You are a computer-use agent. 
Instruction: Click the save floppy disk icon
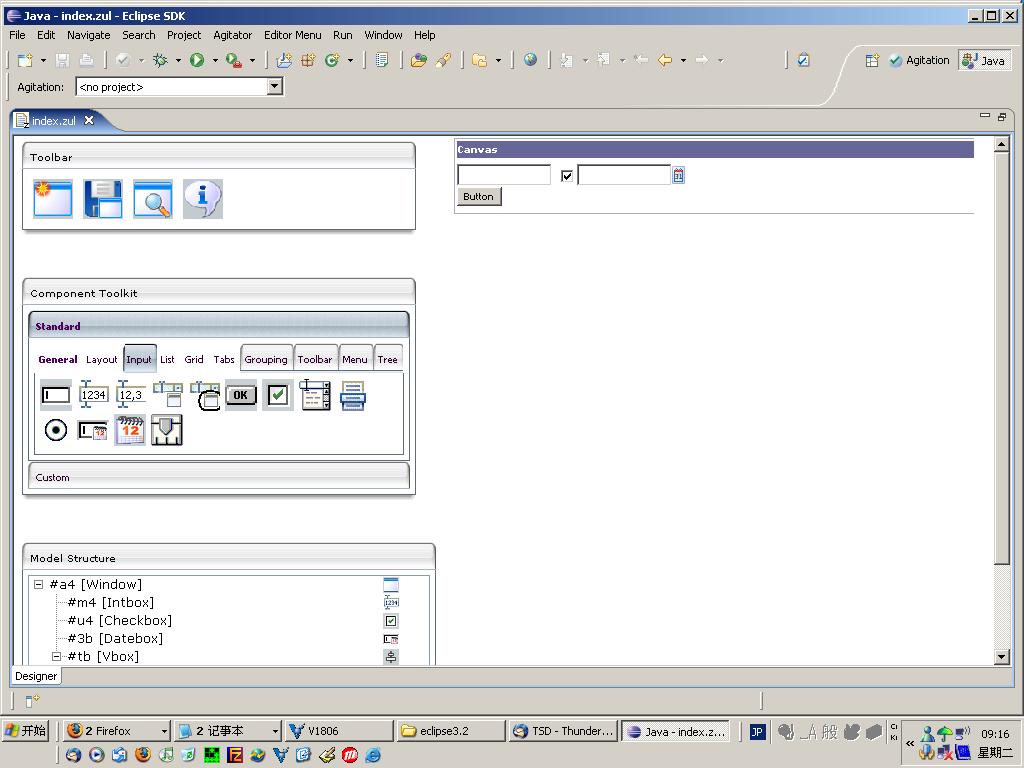103,199
